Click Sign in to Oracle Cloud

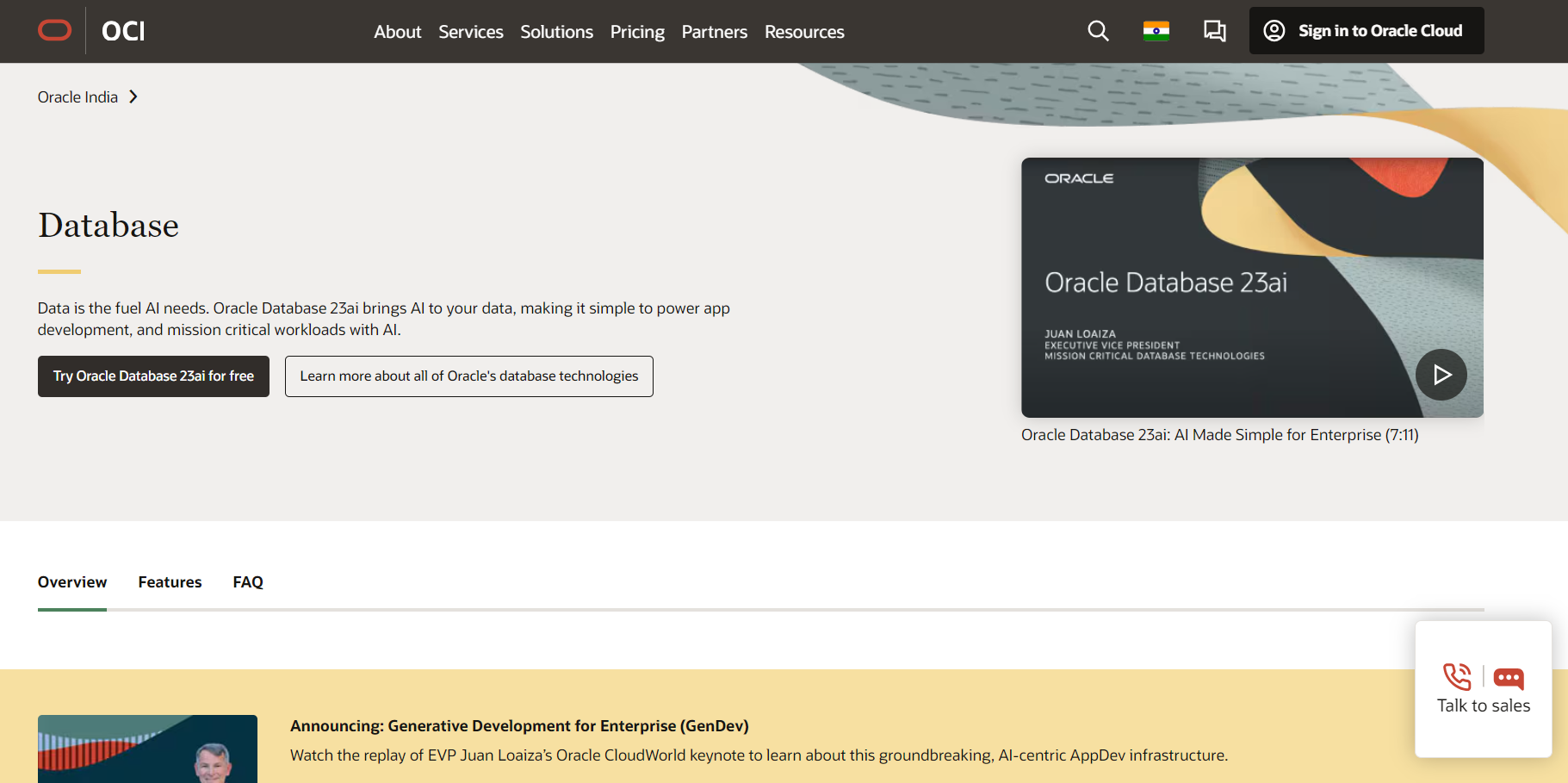[1367, 31]
